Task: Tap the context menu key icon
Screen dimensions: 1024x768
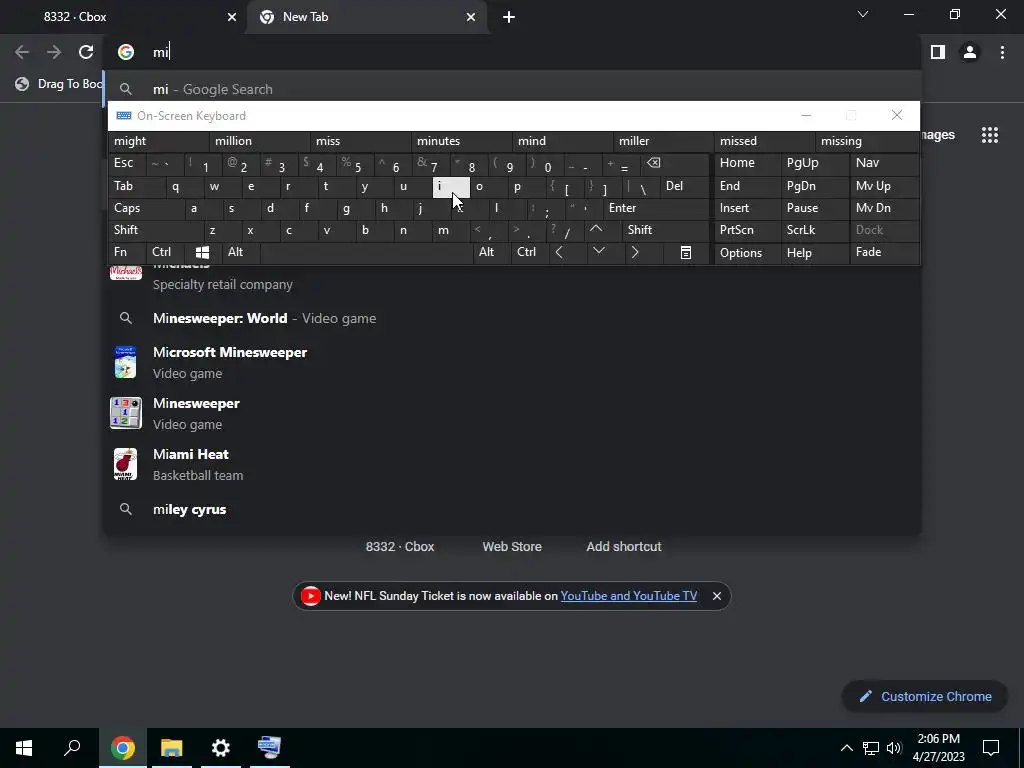Action: 685,252
